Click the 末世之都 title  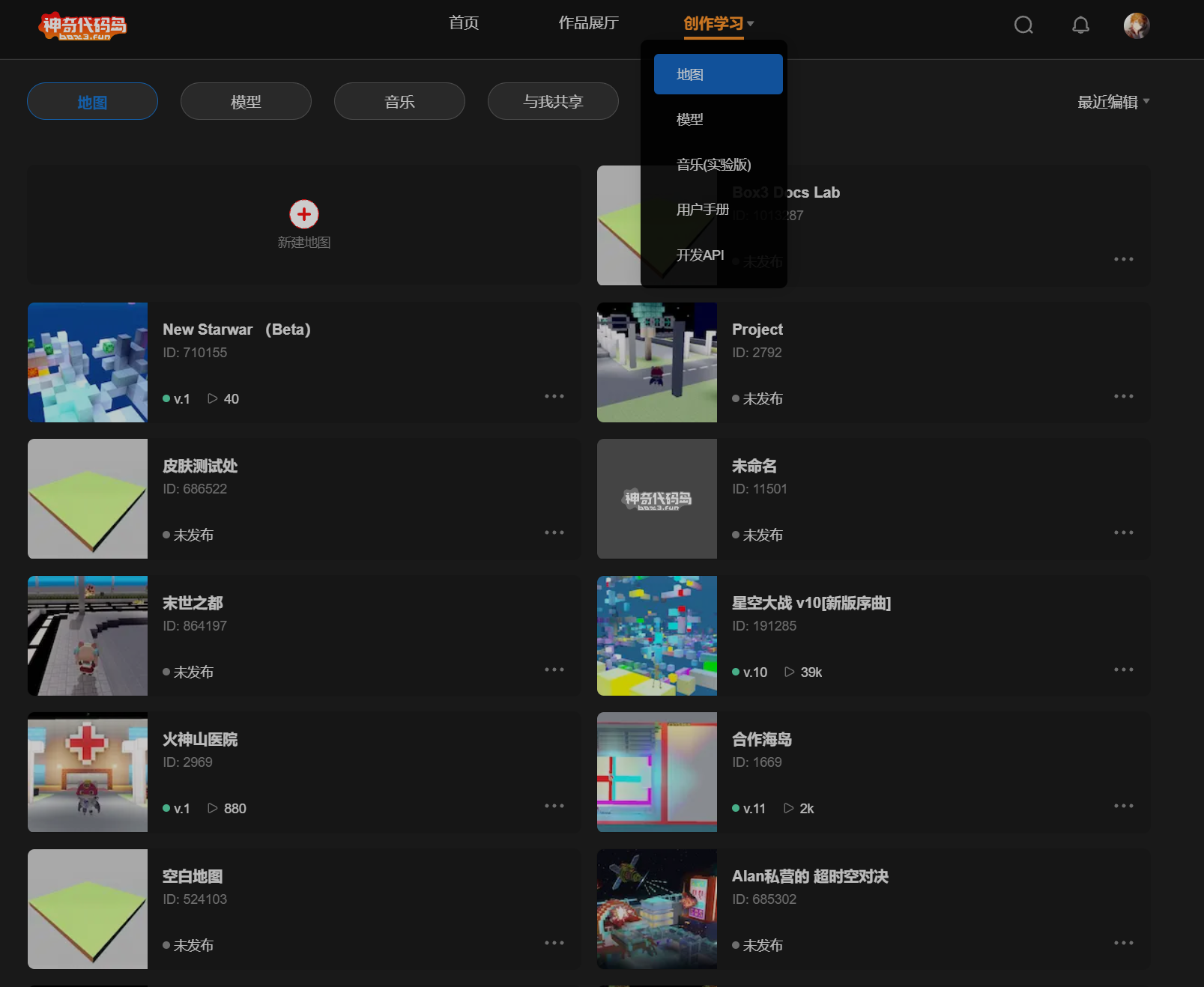tap(193, 603)
